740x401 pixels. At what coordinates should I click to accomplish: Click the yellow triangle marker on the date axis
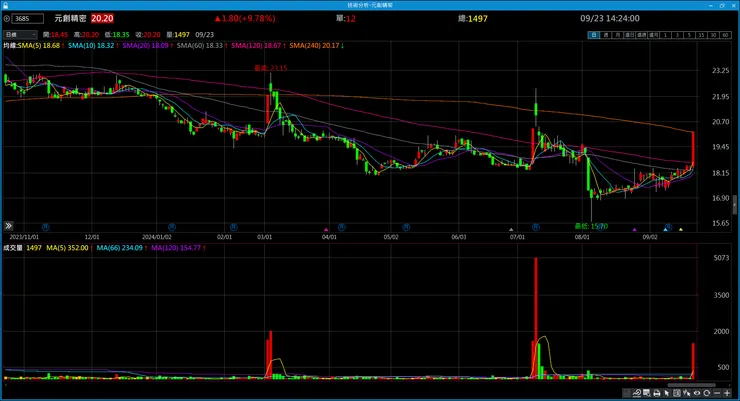[681, 230]
